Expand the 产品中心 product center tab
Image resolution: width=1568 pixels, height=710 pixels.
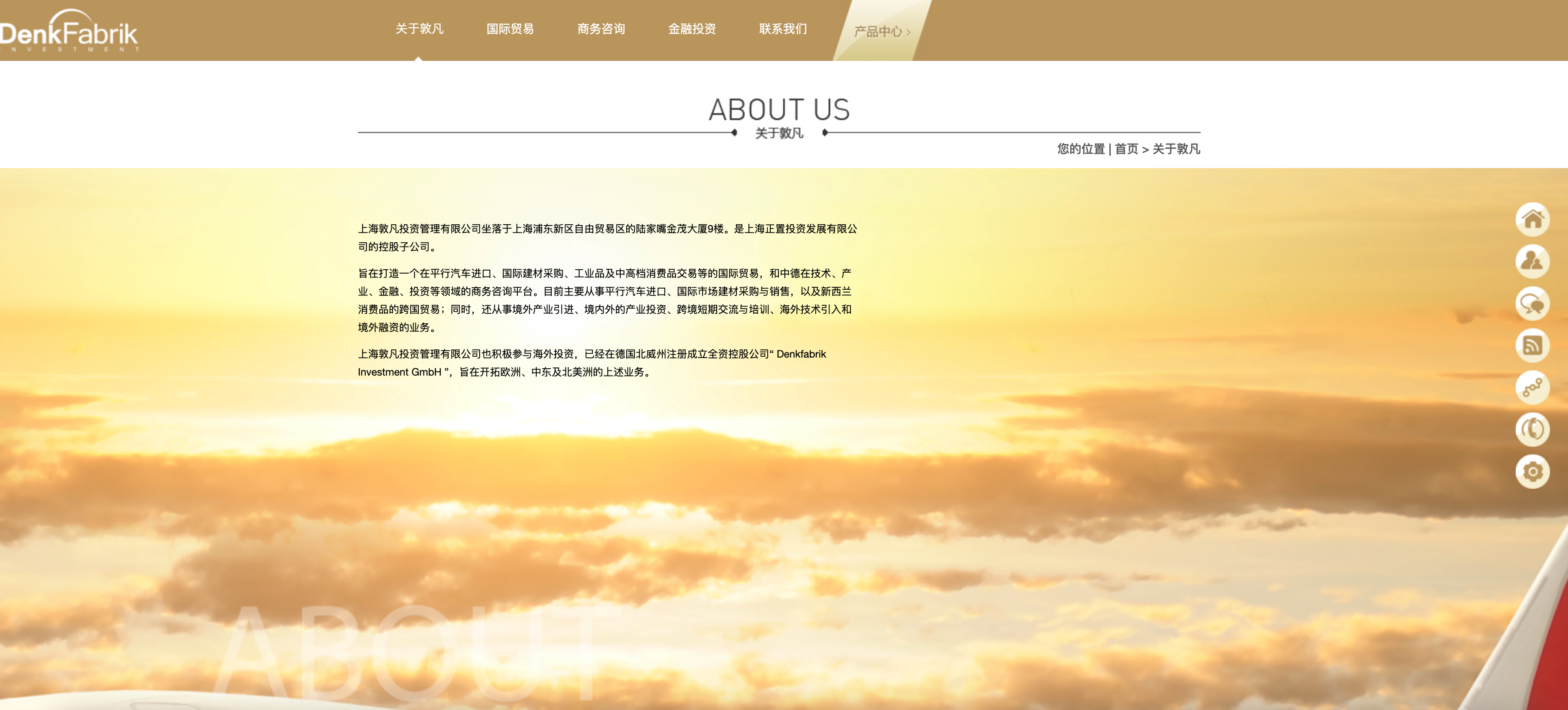point(881,31)
